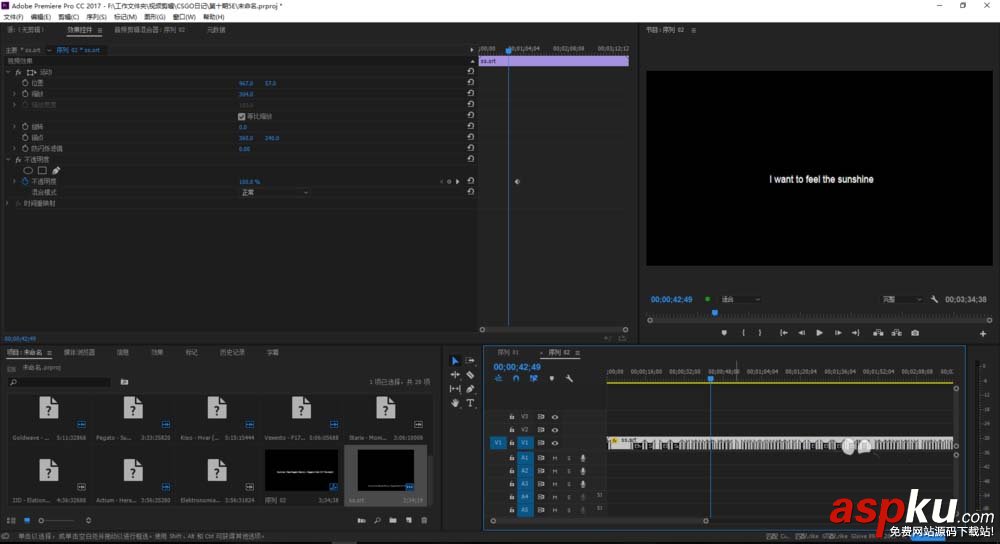1000x544 pixels.
Task: Click Export Frame camera icon
Action: point(915,333)
